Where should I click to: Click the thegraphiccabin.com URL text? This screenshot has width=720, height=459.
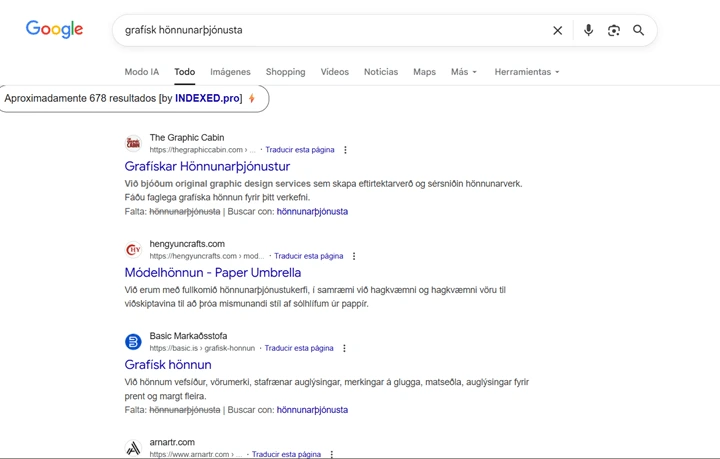point(202,150)
